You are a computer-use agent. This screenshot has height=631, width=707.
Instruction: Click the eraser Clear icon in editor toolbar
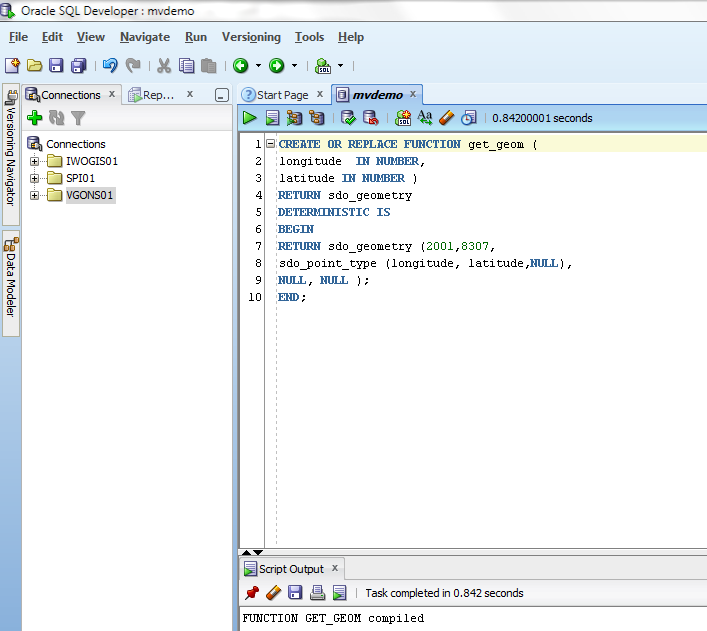446,118
